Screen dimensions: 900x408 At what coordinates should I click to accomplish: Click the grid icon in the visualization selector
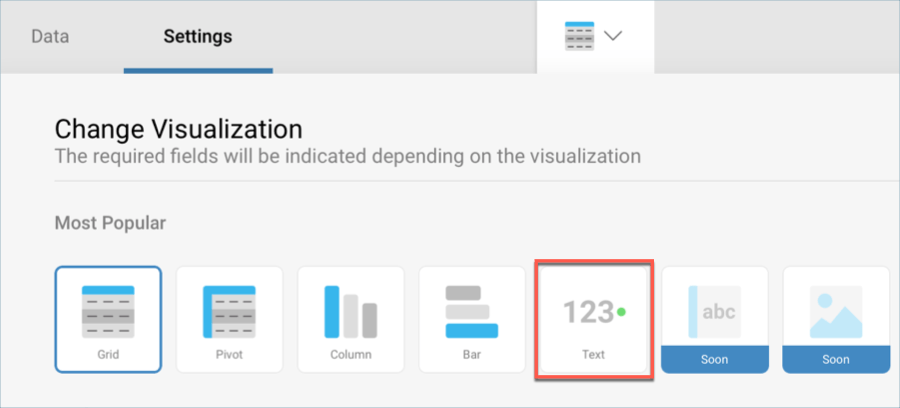[579, 36]
